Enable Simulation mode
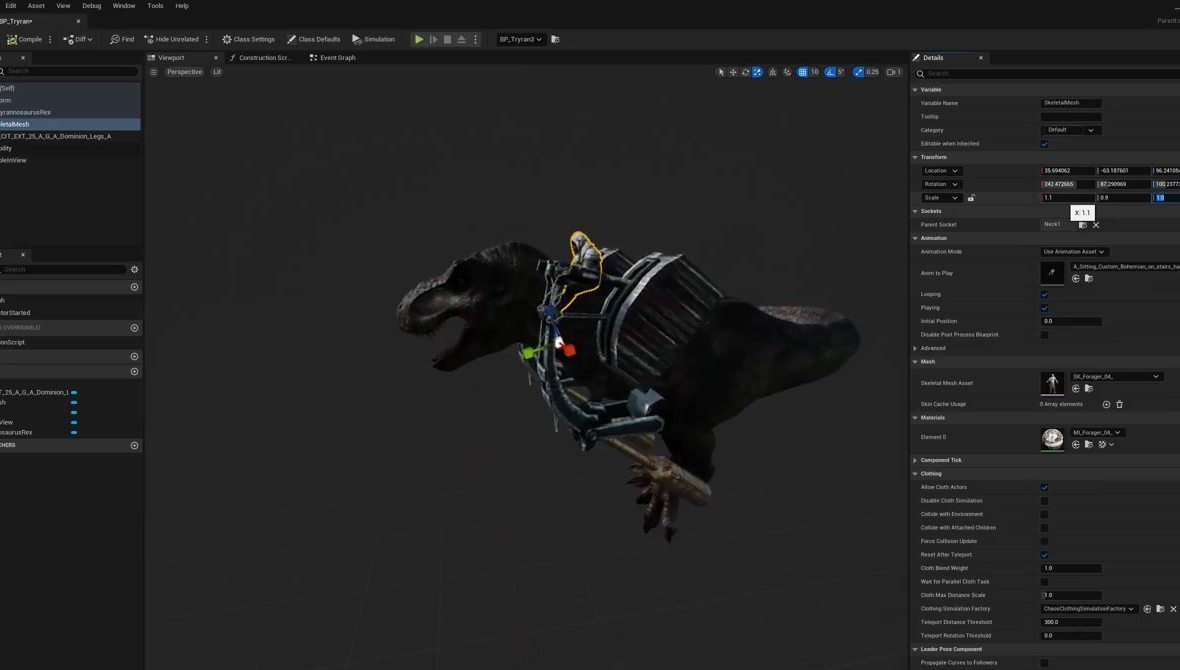This screenshot has height=670, width=1180. [373, 39]
